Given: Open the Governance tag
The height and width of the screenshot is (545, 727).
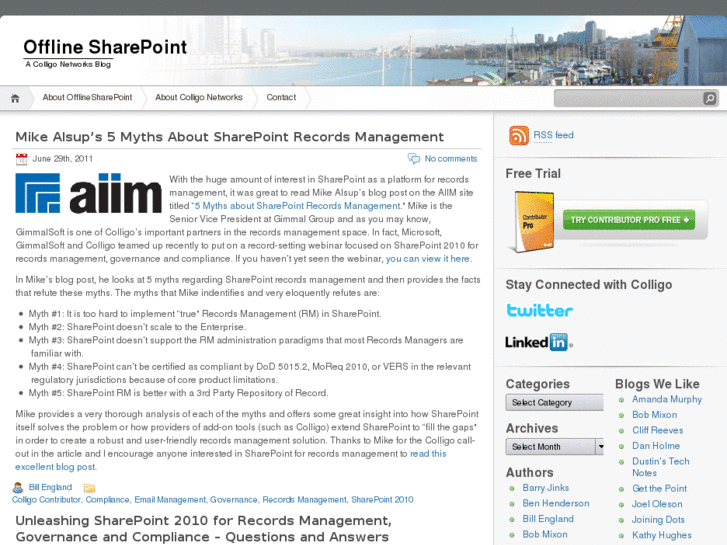Looking at the screenshot, I should [x=233, y=500].
